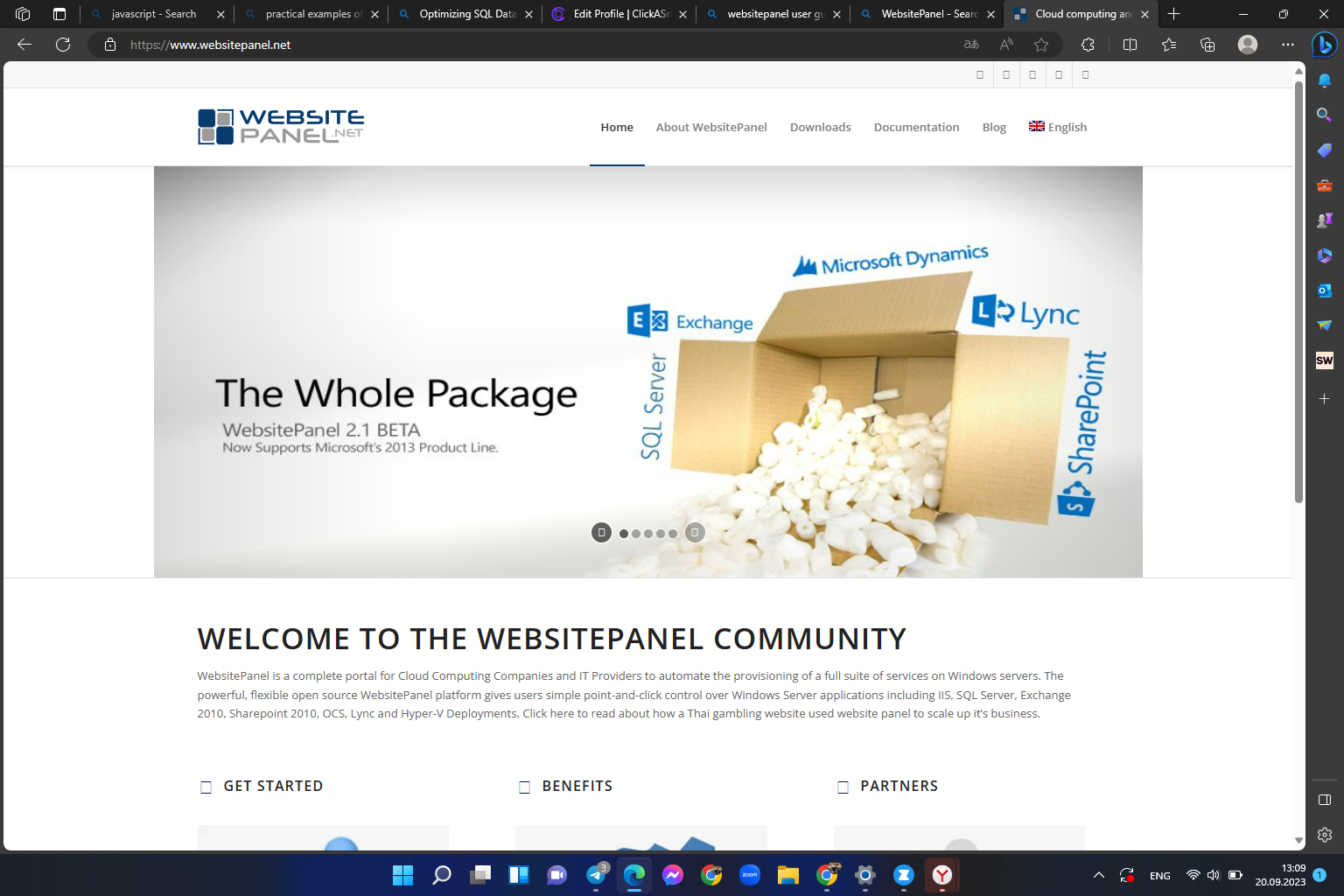Open the Blog menu item

pos(994,127)
